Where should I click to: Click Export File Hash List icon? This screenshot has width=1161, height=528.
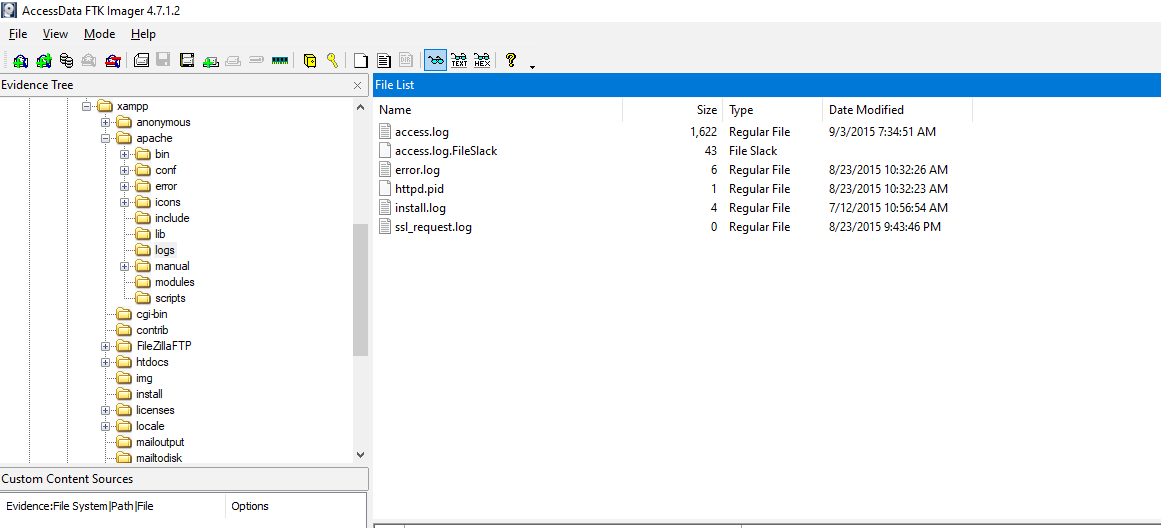[x=384, y=61]
